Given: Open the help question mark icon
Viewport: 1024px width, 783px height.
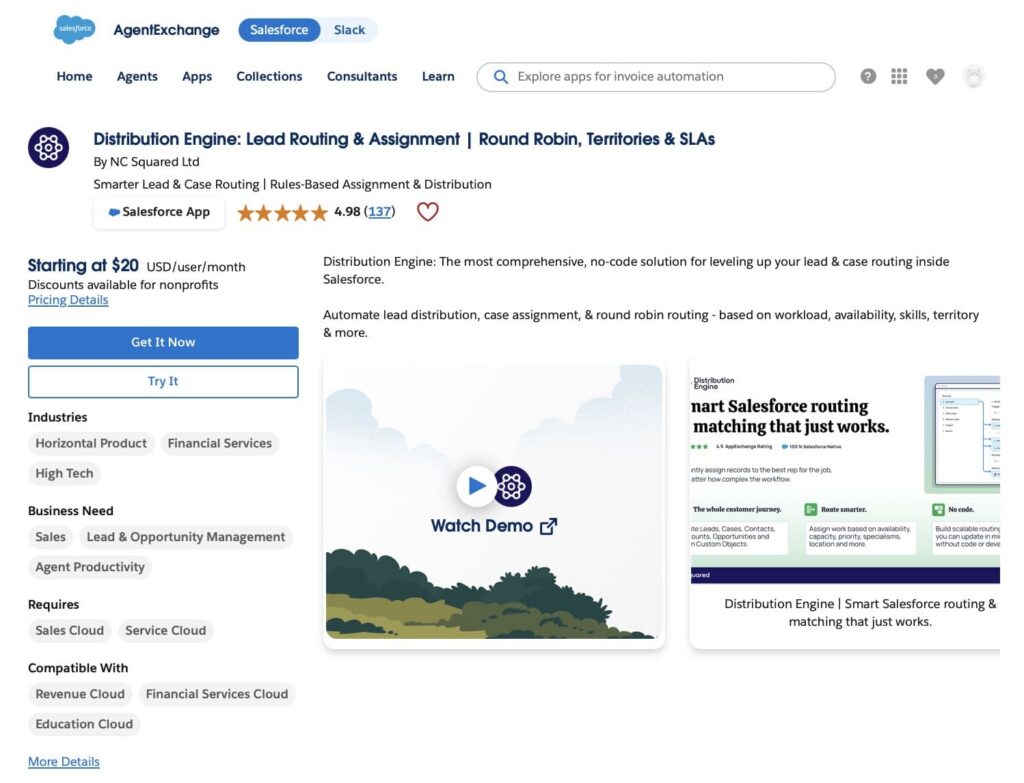Looking at the screenshot, I should click(868, 76).
